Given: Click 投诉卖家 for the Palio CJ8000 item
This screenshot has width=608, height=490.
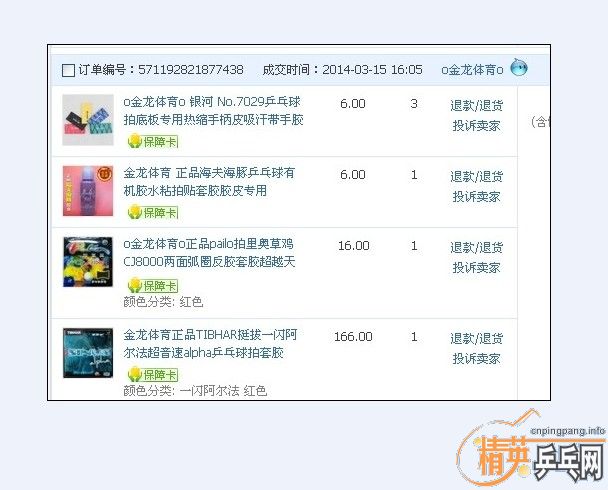Looking at the screenshot, I should [x=476, y=268].
